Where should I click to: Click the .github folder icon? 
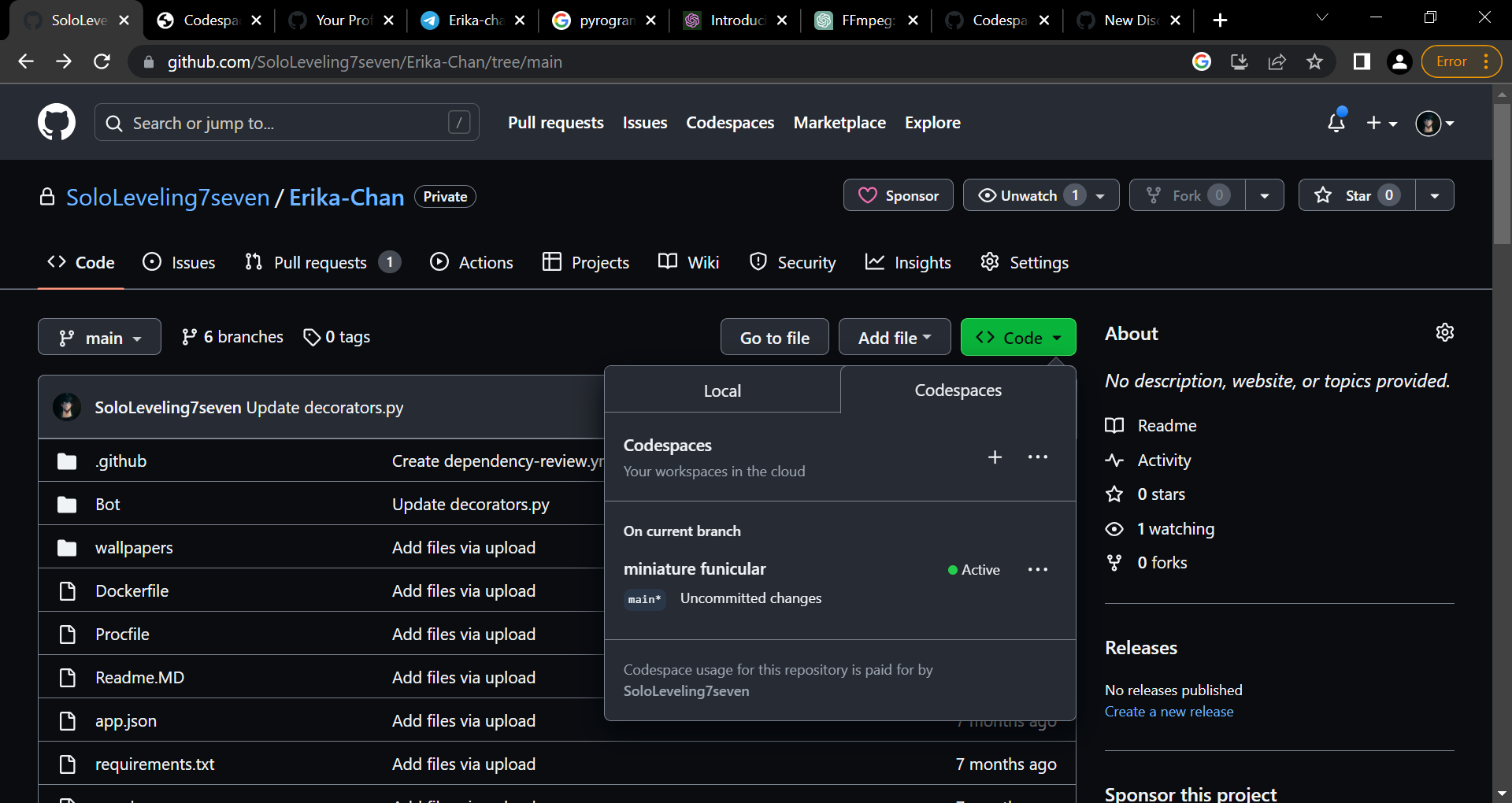click(67, 461)
